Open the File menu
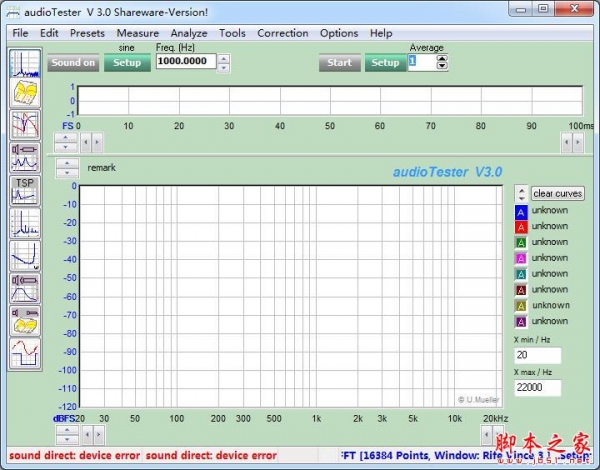This screenshot has width=600, height=470. coord(20,33)
